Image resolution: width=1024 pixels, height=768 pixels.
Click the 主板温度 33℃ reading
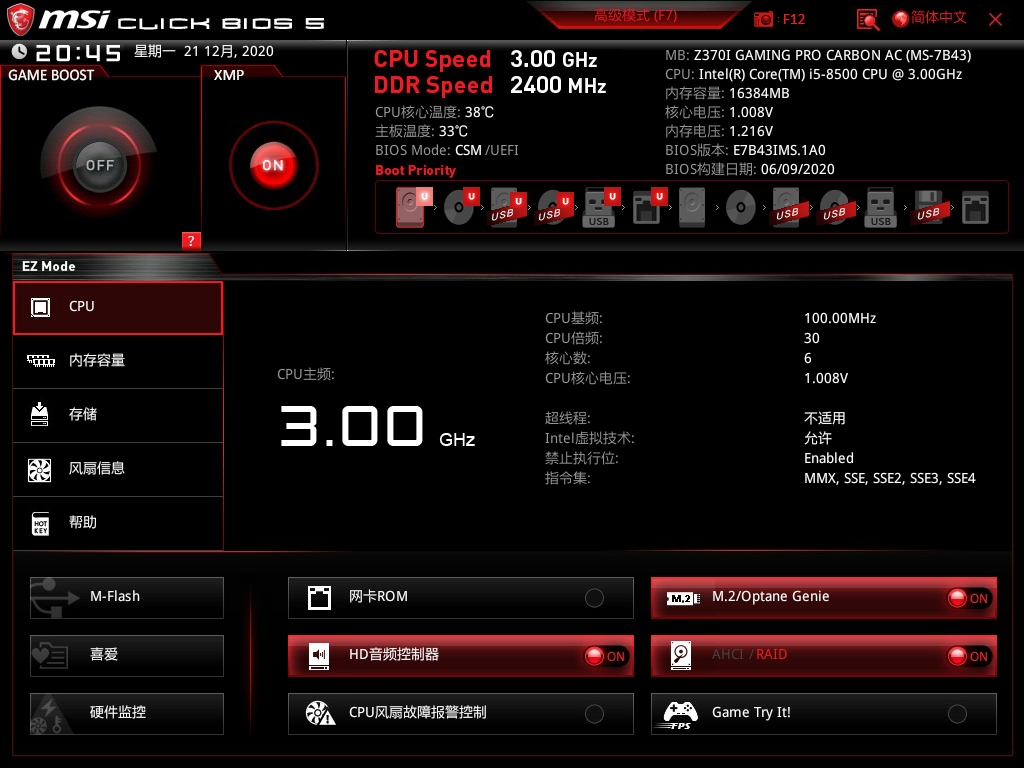coord(421,131)
